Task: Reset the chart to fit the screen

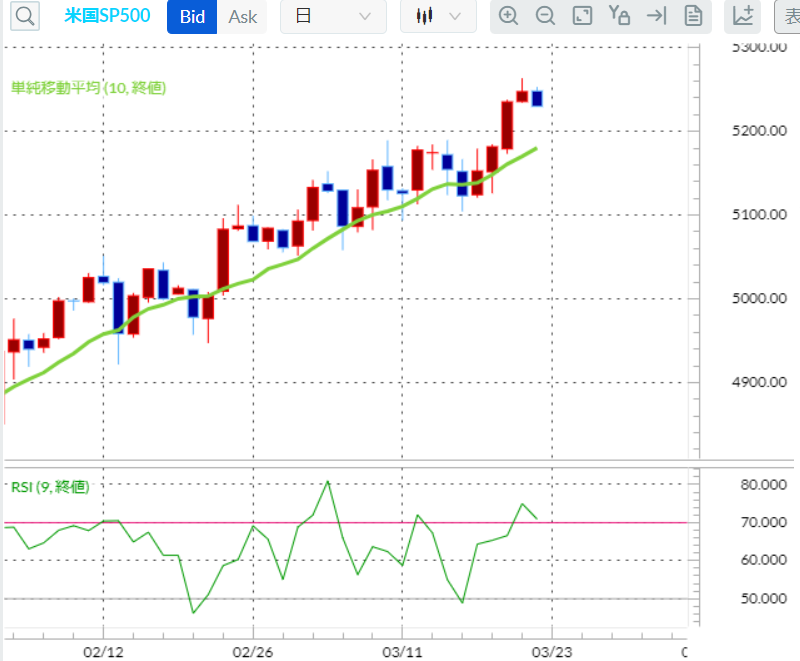Action: pos(581,16)
